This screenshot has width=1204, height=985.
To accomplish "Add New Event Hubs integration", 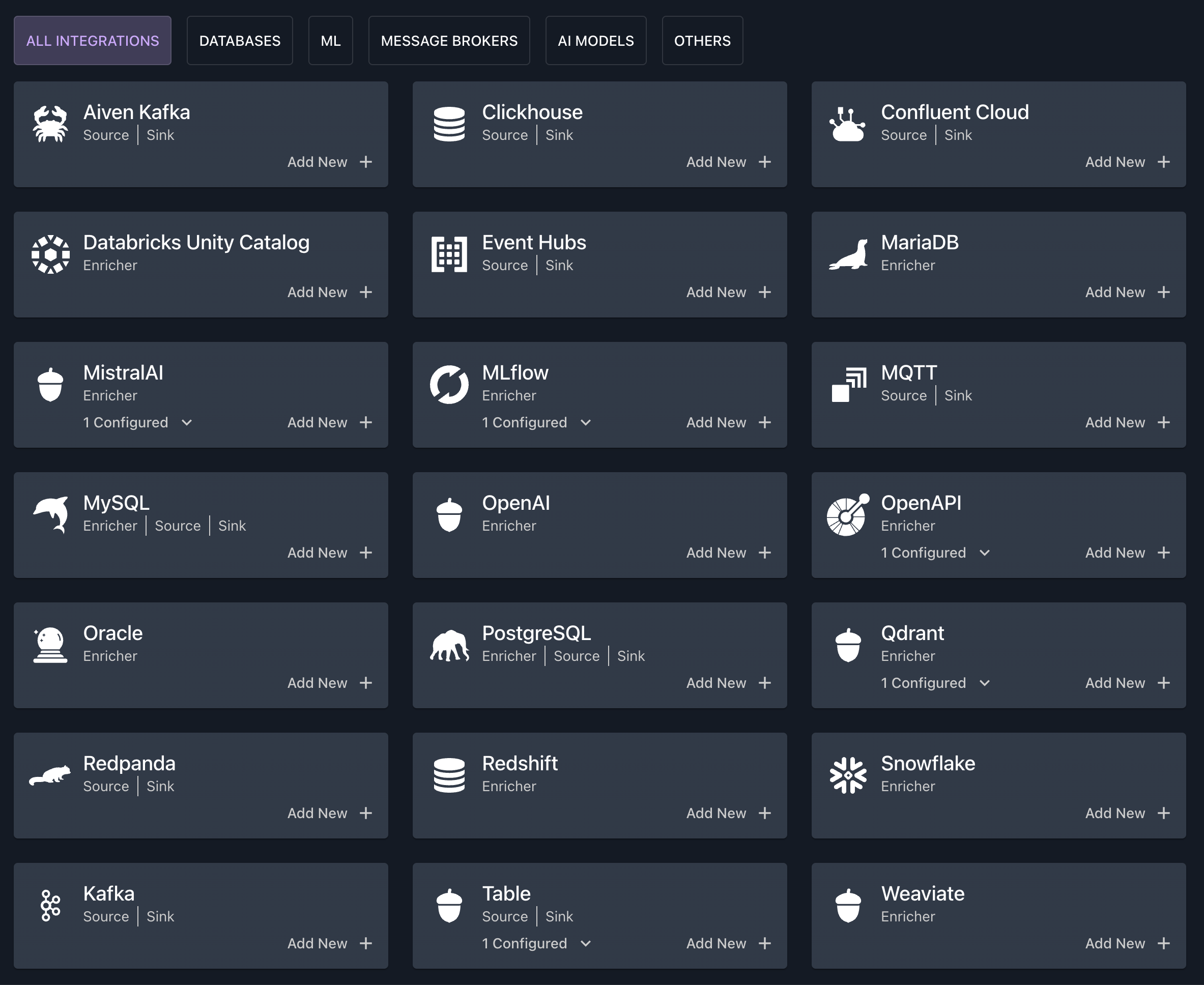I will pyautogui.click(x=729, y=292).
